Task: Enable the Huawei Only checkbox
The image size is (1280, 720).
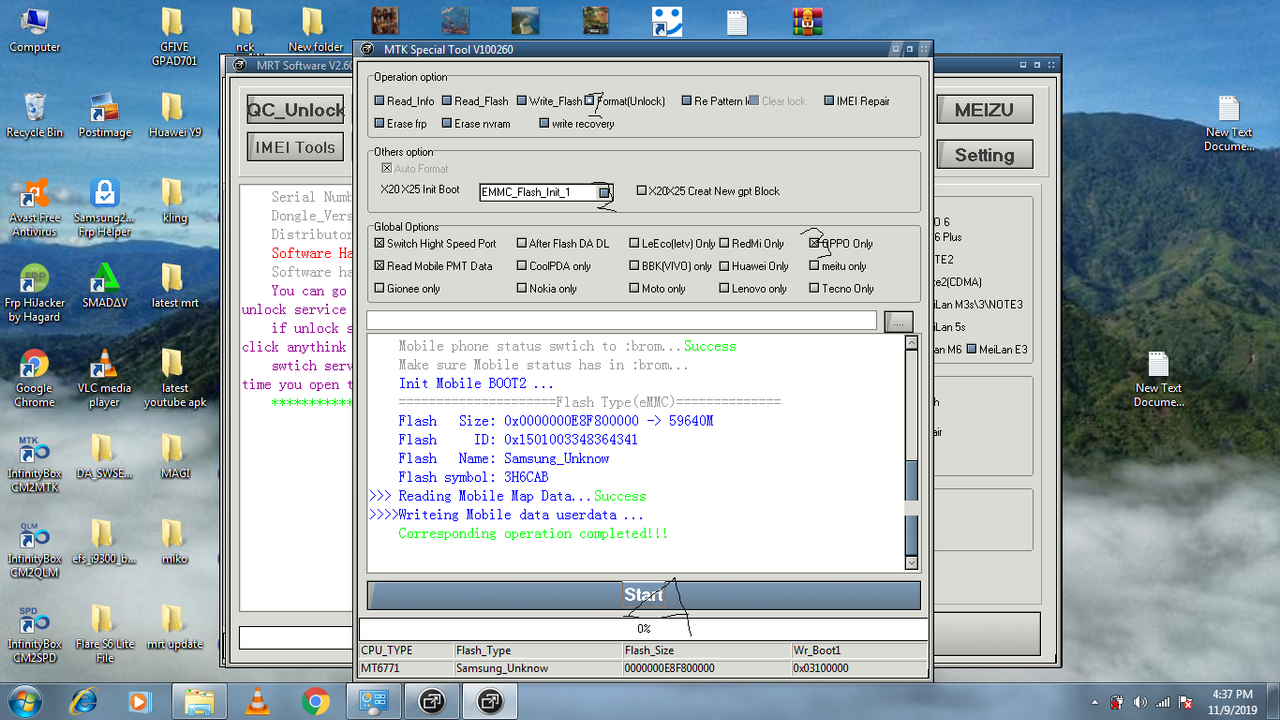Action: point(724,266)
